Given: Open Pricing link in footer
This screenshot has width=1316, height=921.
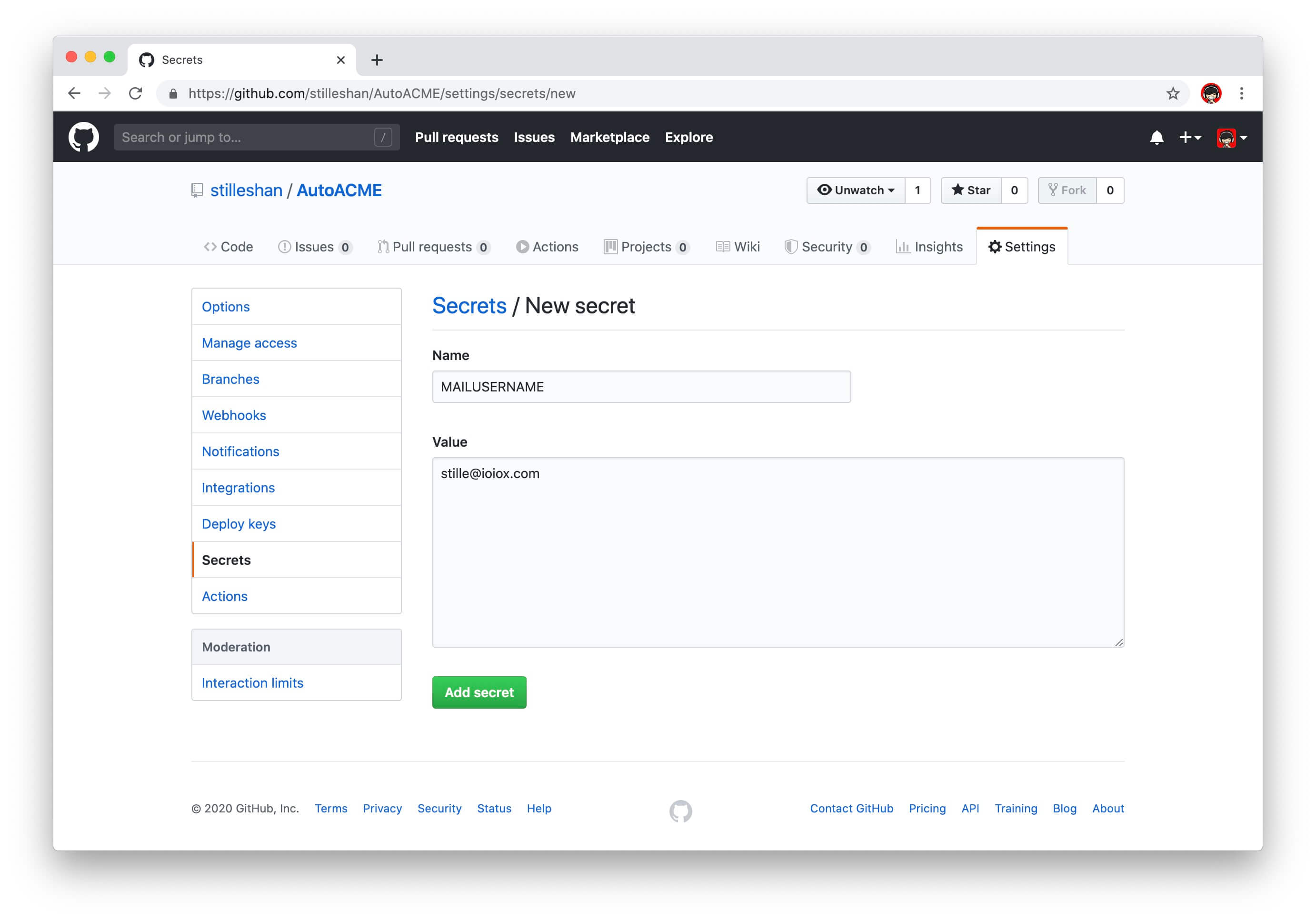Looking at the screenshot, I should coord(927,808).
